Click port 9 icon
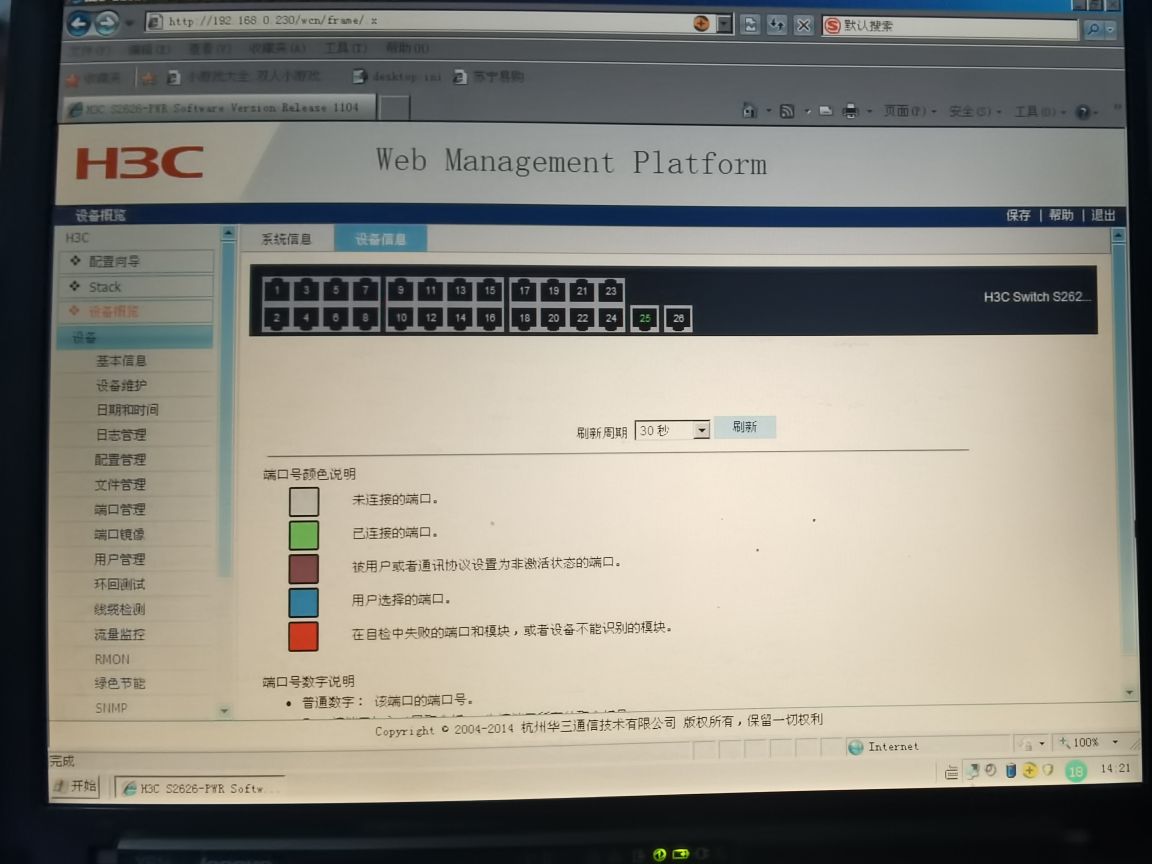This screenshot has height=864, width=1152. [400, 289]
